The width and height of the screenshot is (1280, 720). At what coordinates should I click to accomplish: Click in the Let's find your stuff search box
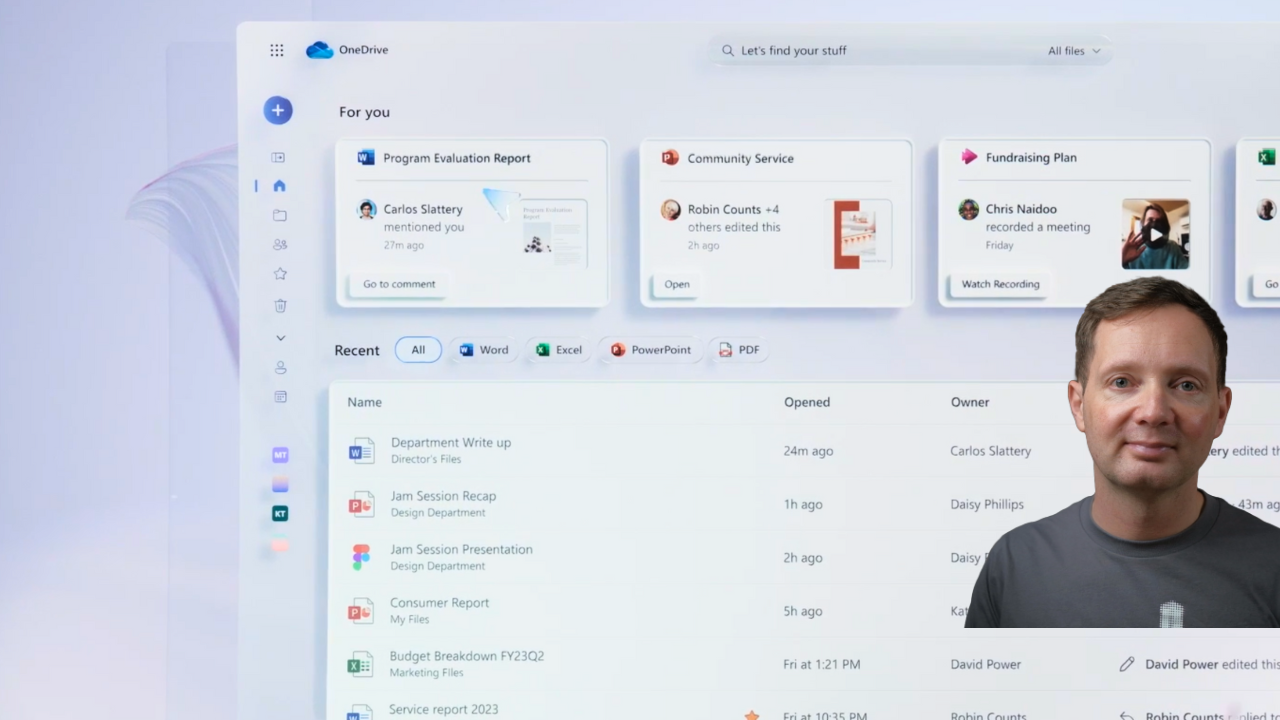click(x=910, y=50)
